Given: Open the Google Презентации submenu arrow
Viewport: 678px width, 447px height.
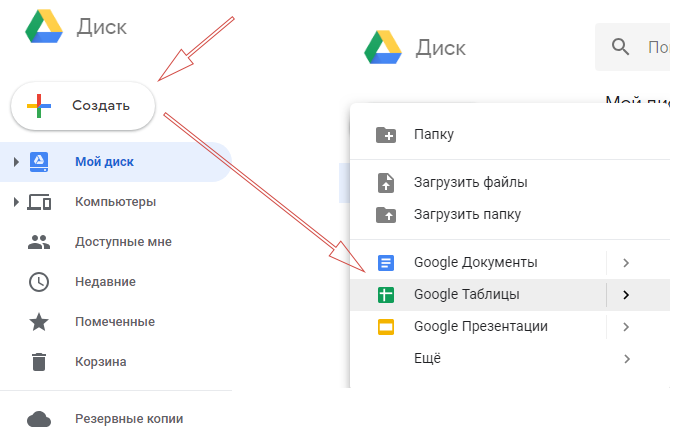Looking at the screenshot, I should click(x=626, y=327).
